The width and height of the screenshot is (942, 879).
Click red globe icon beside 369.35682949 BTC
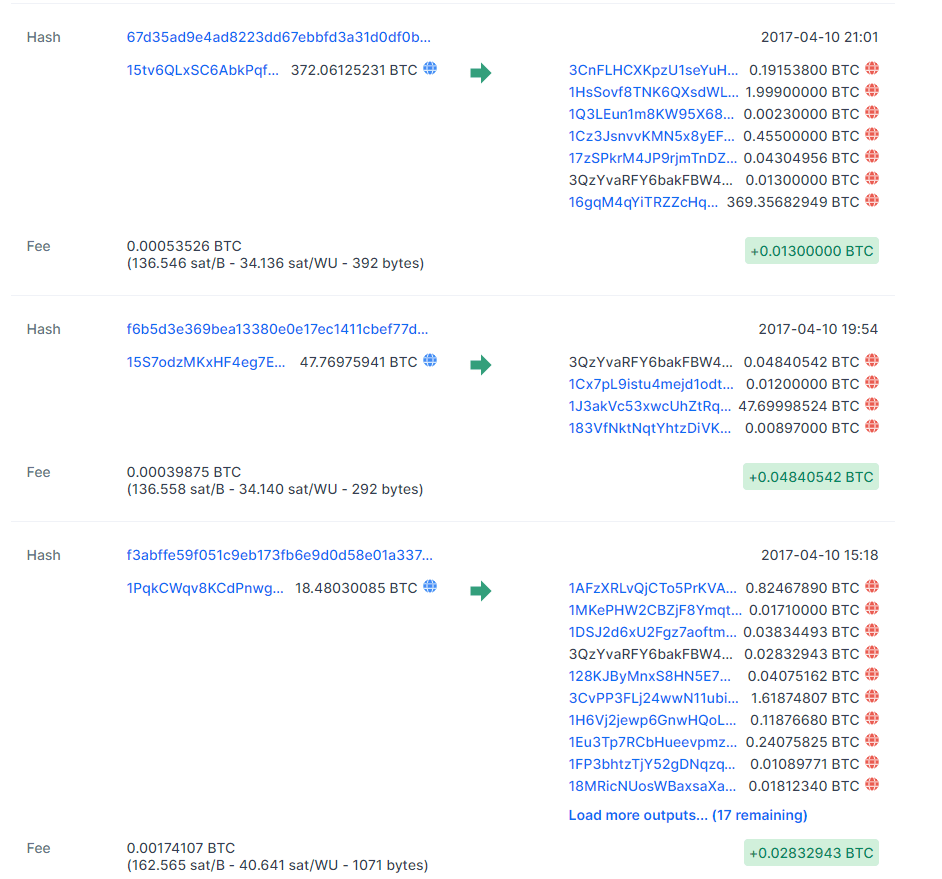tap(872, 201)
